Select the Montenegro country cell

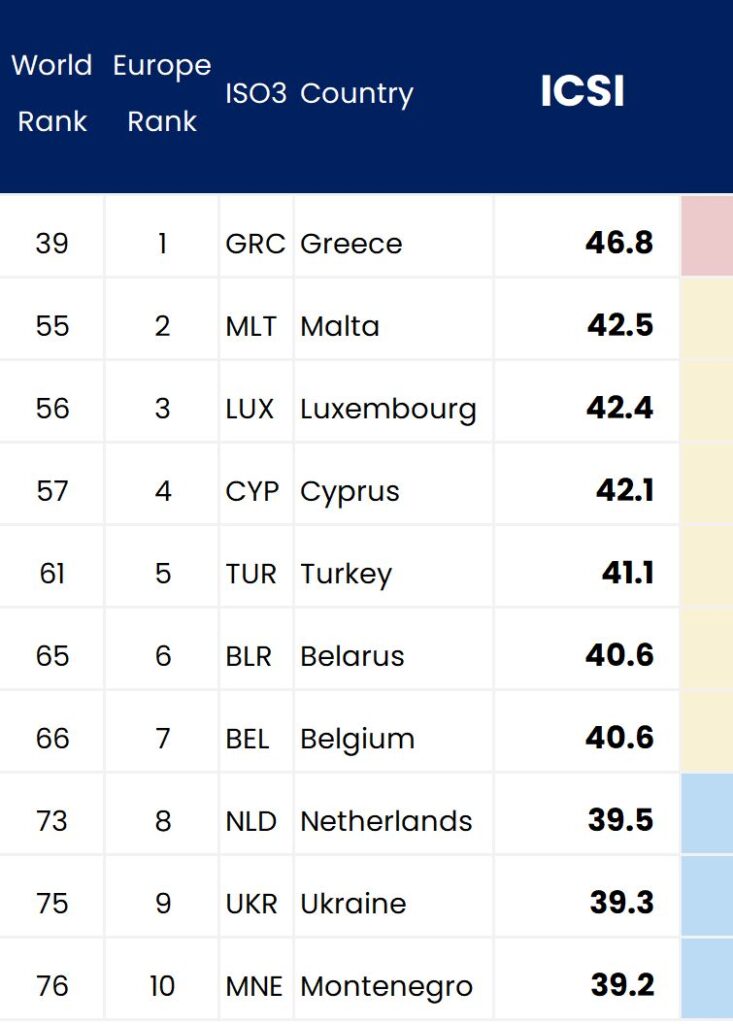386,986
